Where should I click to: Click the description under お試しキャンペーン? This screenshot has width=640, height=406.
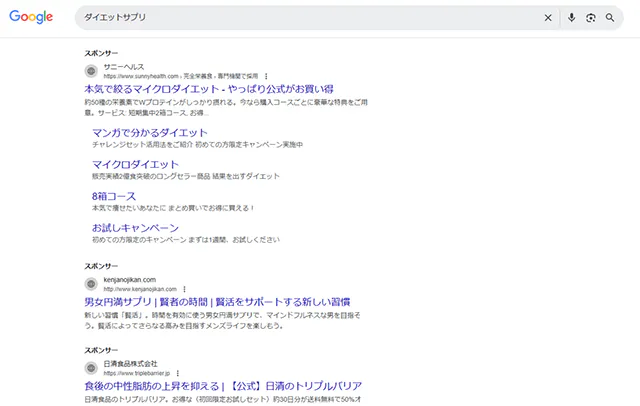pyautogui.click(x=186, y=240)
